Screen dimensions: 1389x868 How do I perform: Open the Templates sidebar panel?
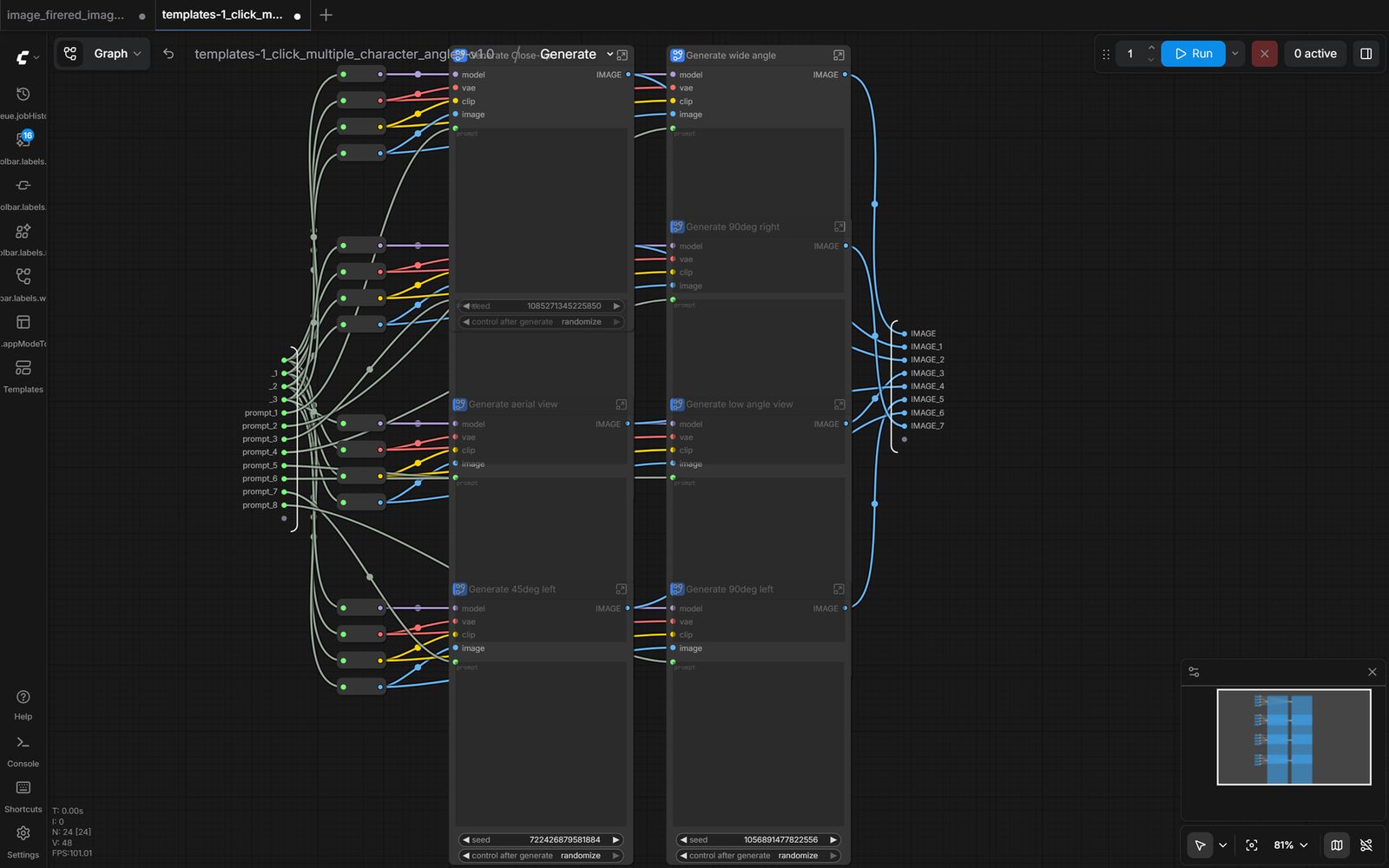[x=23, y=369]
